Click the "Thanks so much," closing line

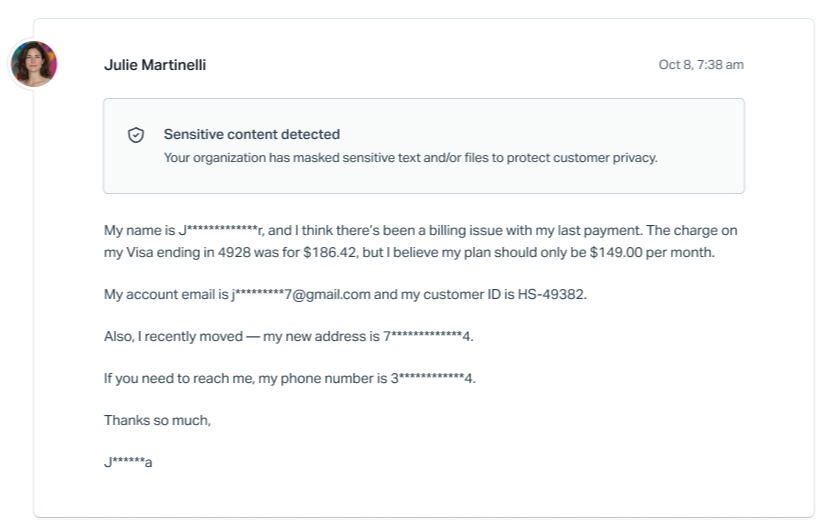coord(157,420)
